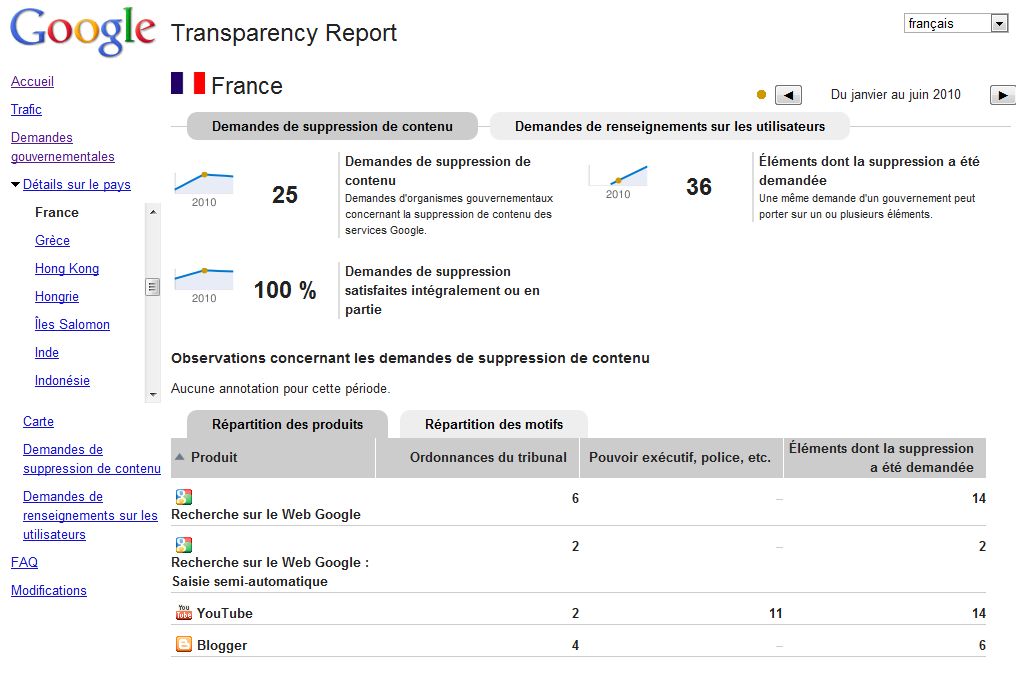Go to previous period with left arrow
This screenshot has width=1018, height=673.
[x=788, y=95]
